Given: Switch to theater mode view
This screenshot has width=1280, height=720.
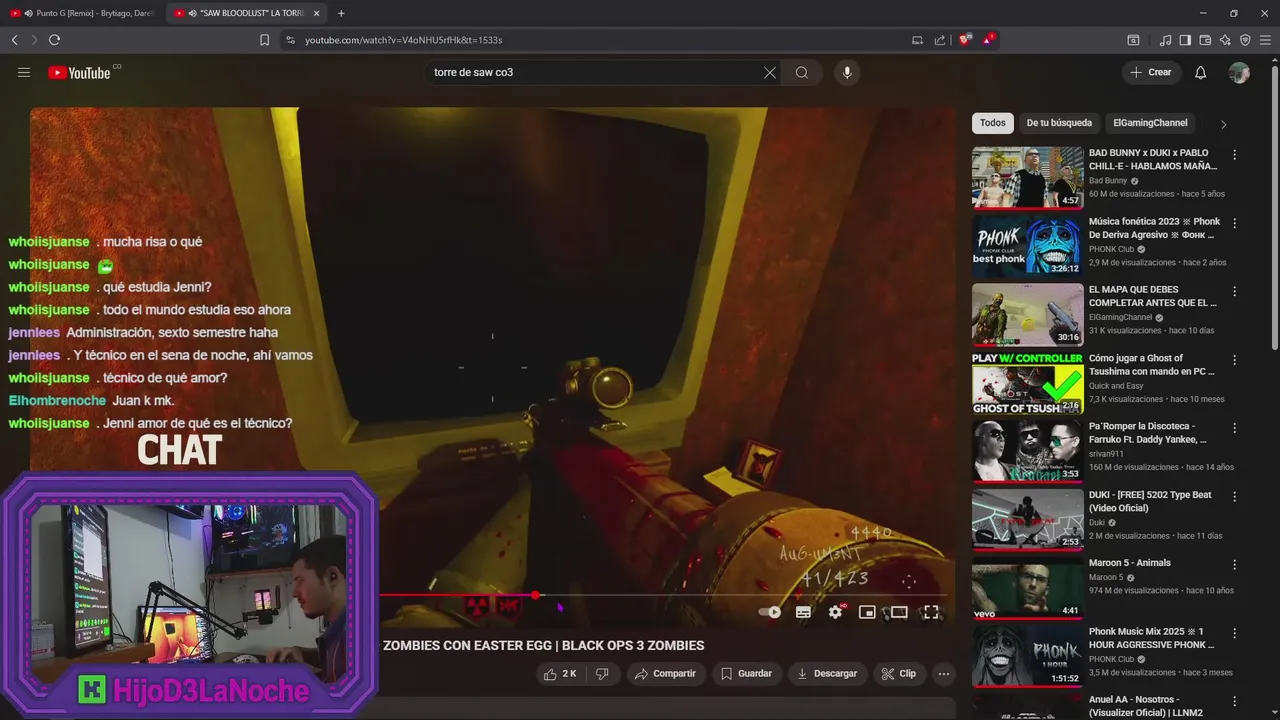Looking at the screenshot, I should 899,612.
